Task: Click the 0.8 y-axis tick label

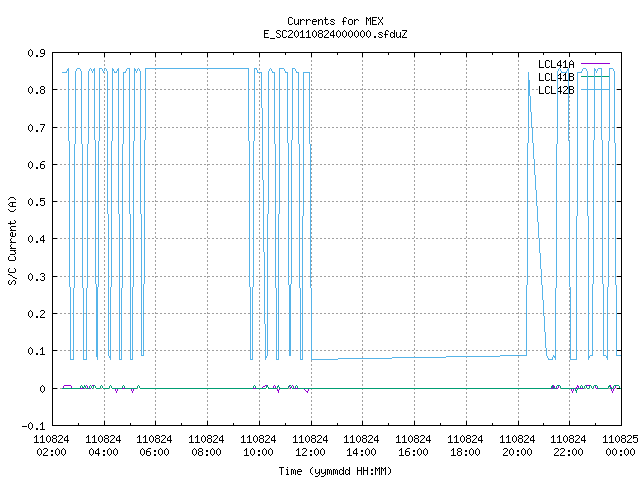Action: tap(36, 90)
